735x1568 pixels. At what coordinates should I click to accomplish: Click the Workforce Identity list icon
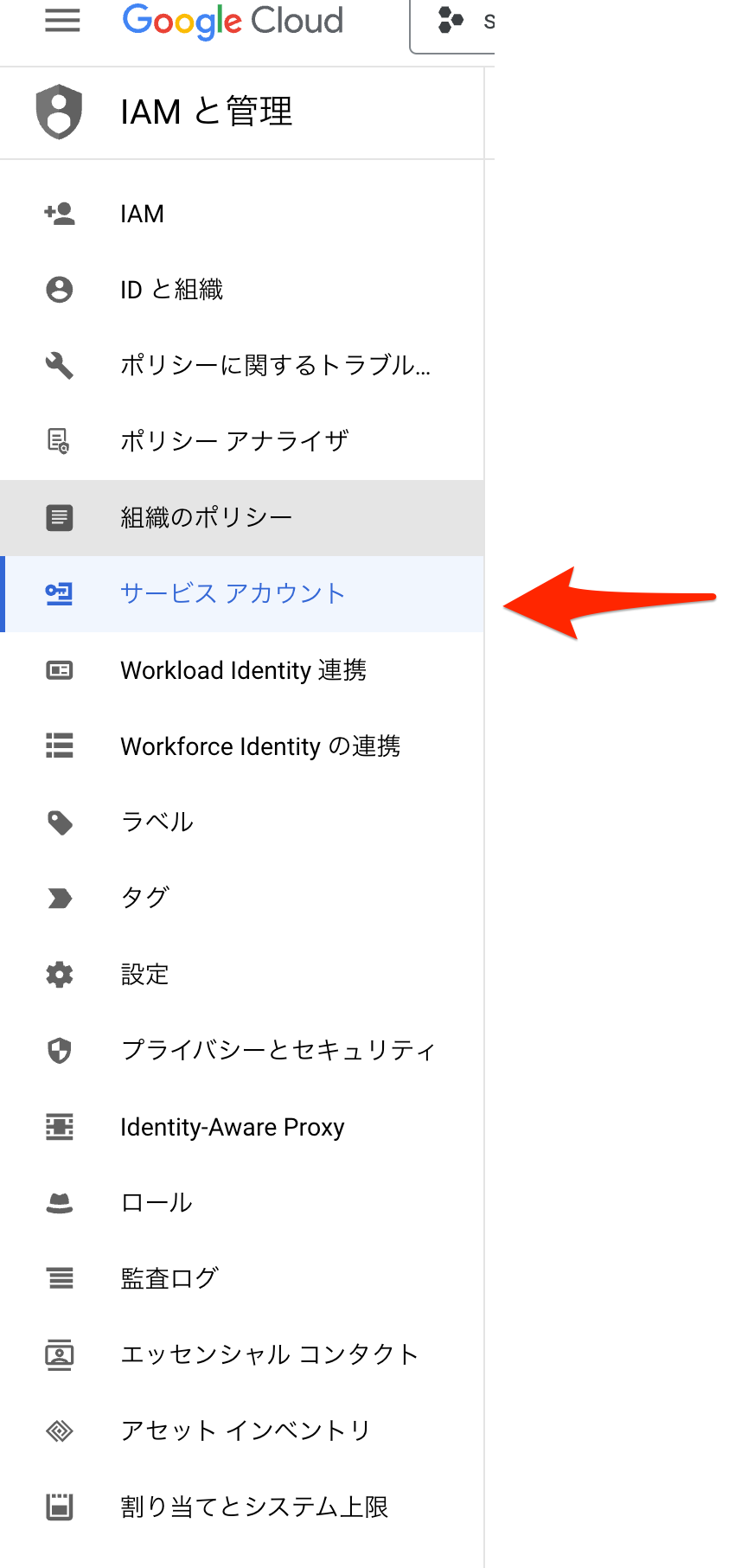coord(60,746)
